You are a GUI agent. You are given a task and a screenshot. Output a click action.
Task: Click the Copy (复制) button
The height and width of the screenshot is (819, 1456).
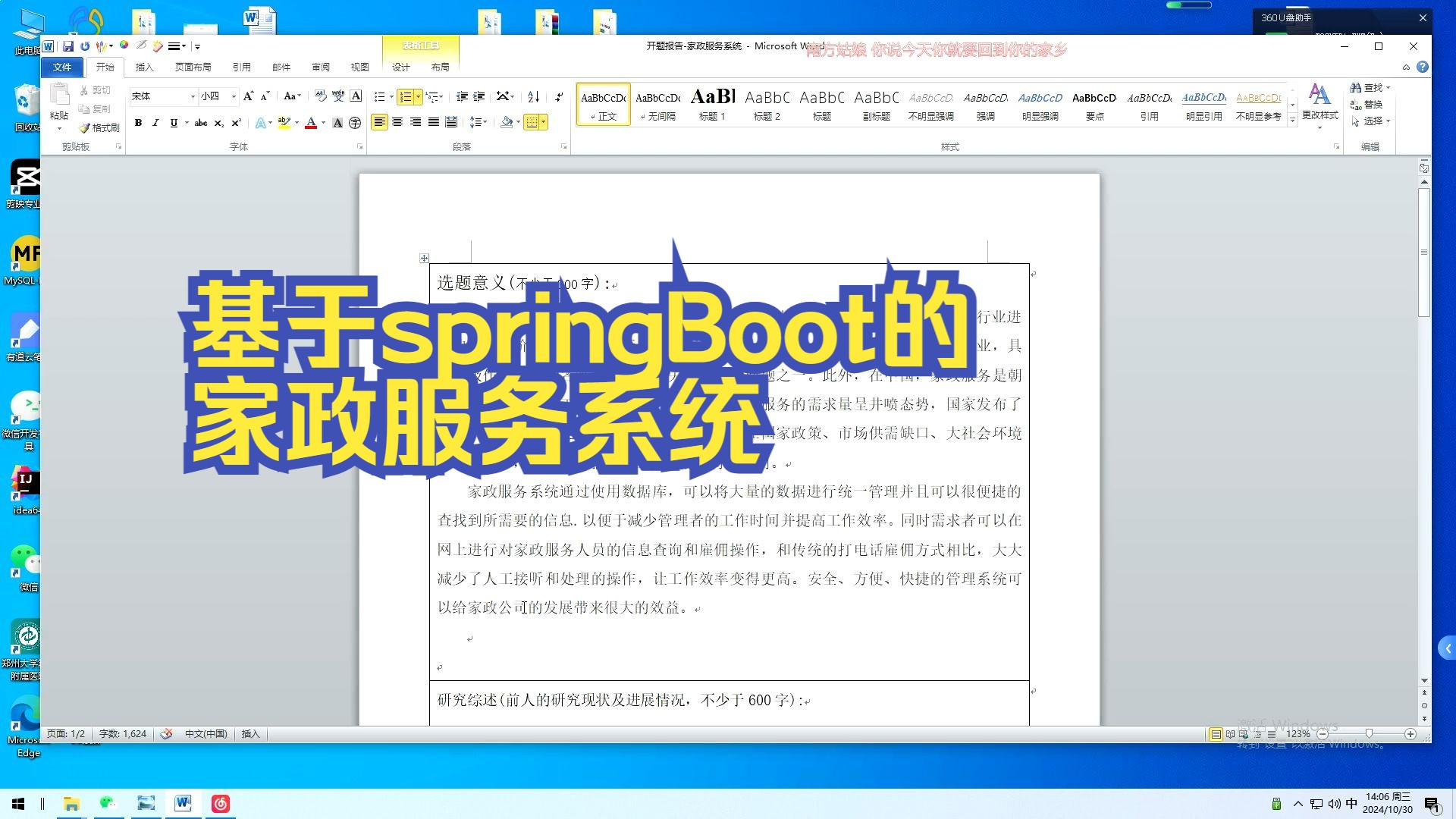click(95, 109)
